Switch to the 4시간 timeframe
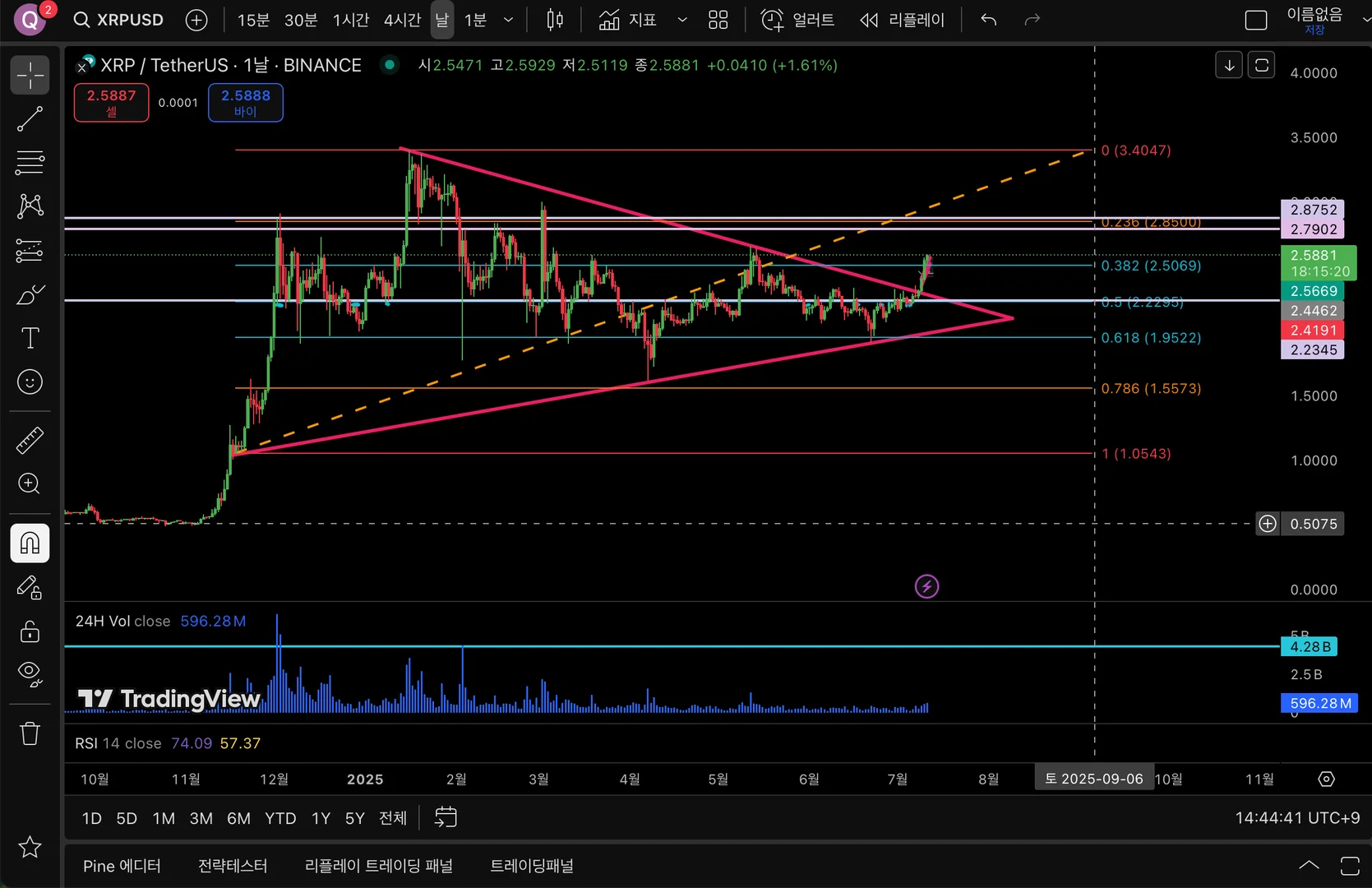Screen dimensions: 1372x888 (x=402, y=20)
